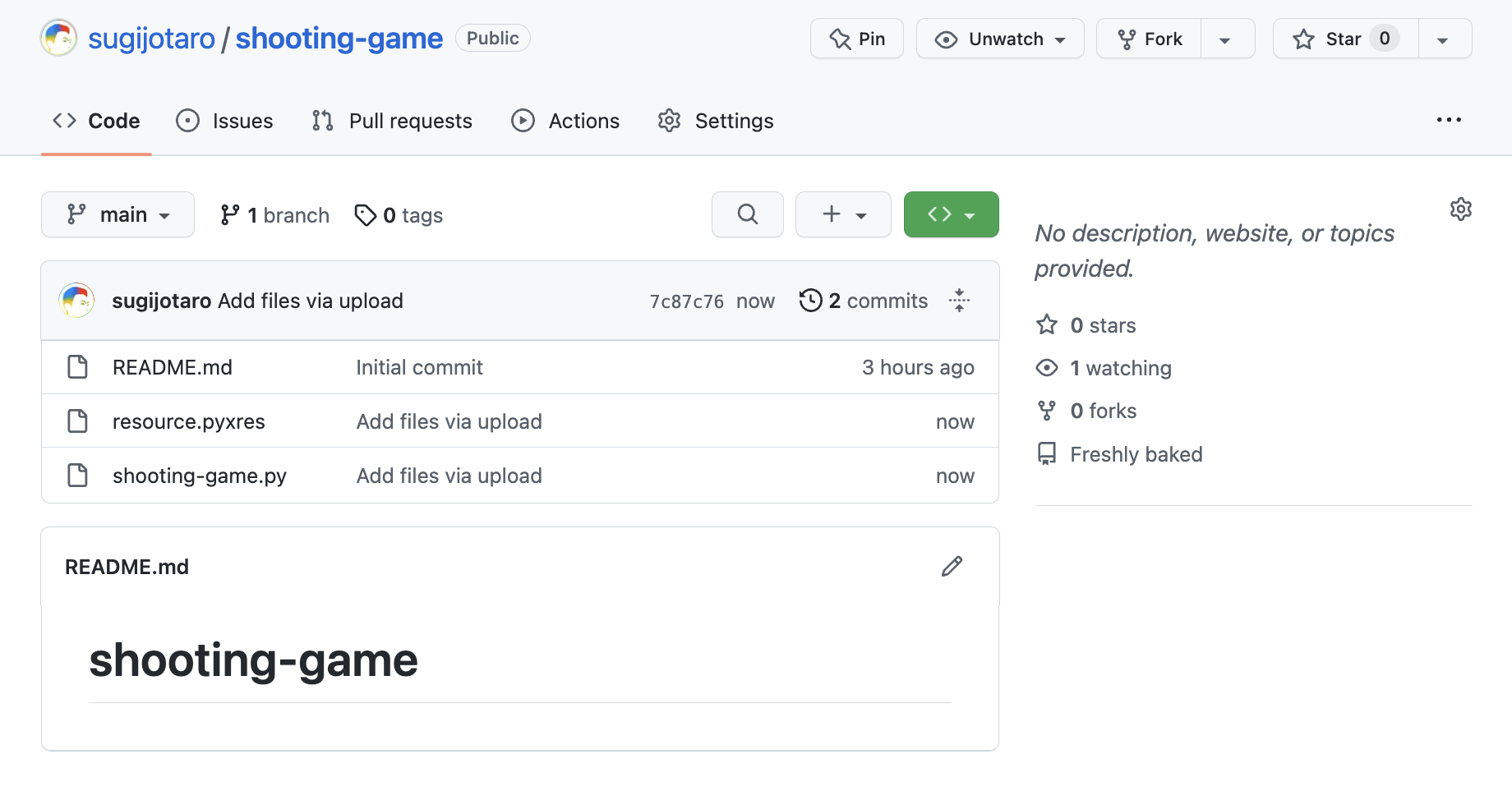Click the file icon next to resource.pyxres

click(77, 421)
